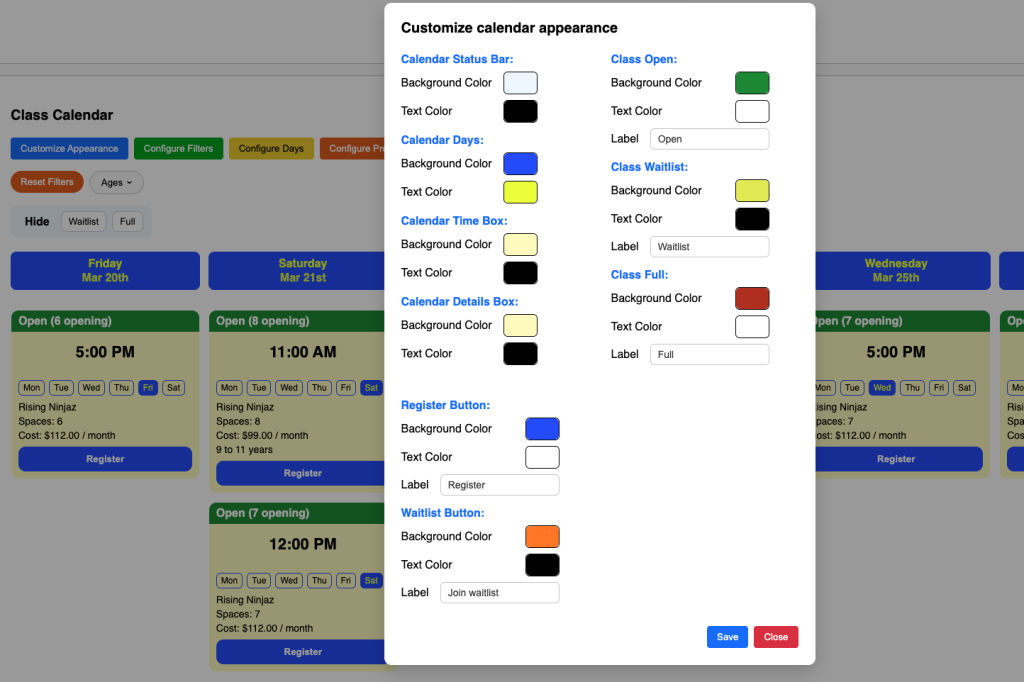Change Calendar Days background blue swatch

pyautogui.click(x=520, y=164)
